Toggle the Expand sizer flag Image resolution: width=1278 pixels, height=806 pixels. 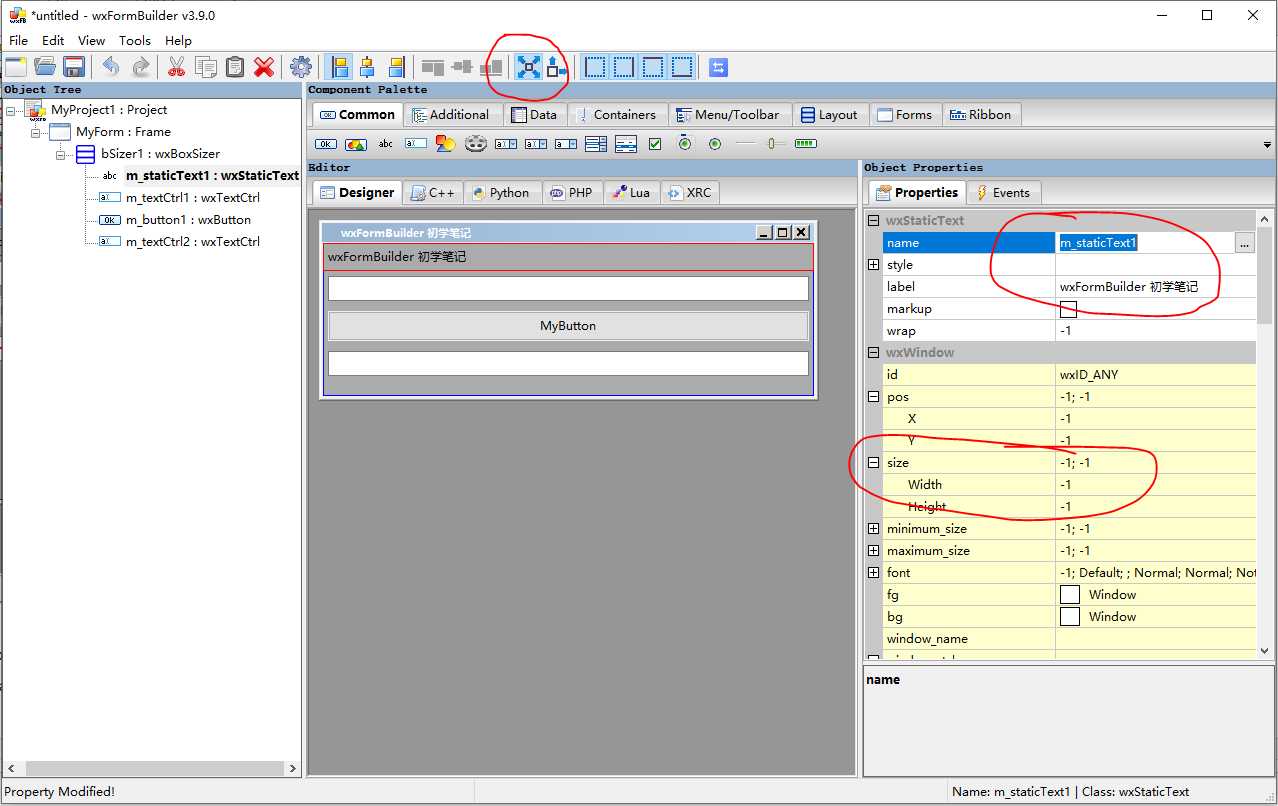click(528, 67)
